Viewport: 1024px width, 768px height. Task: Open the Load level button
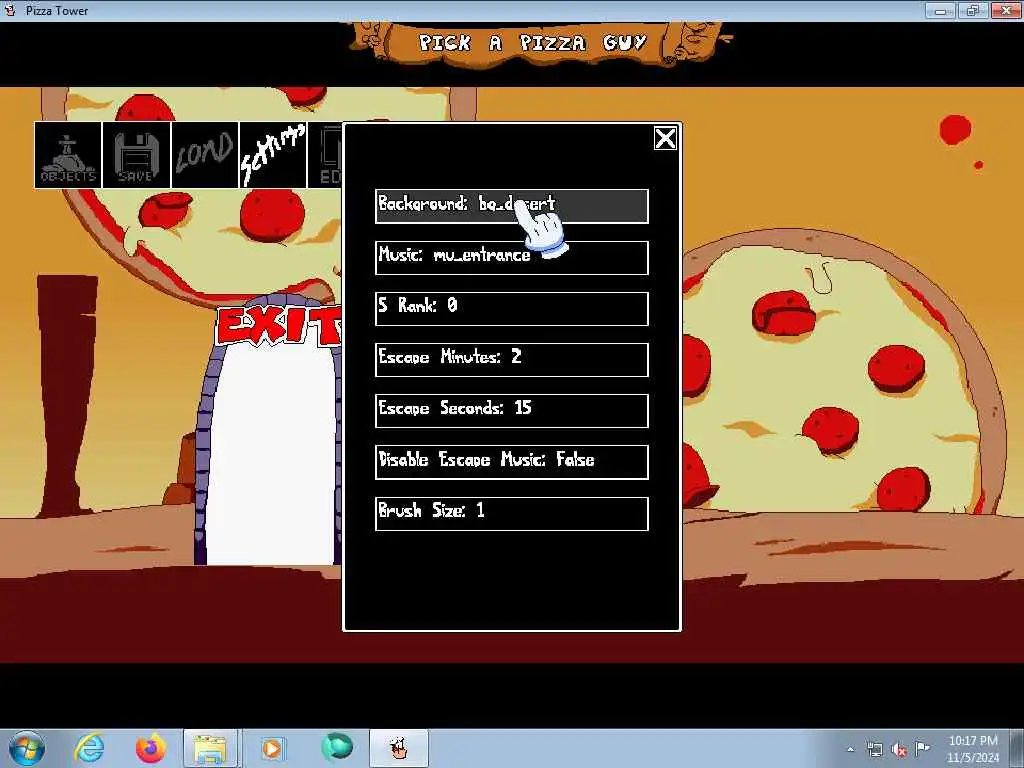204,155
